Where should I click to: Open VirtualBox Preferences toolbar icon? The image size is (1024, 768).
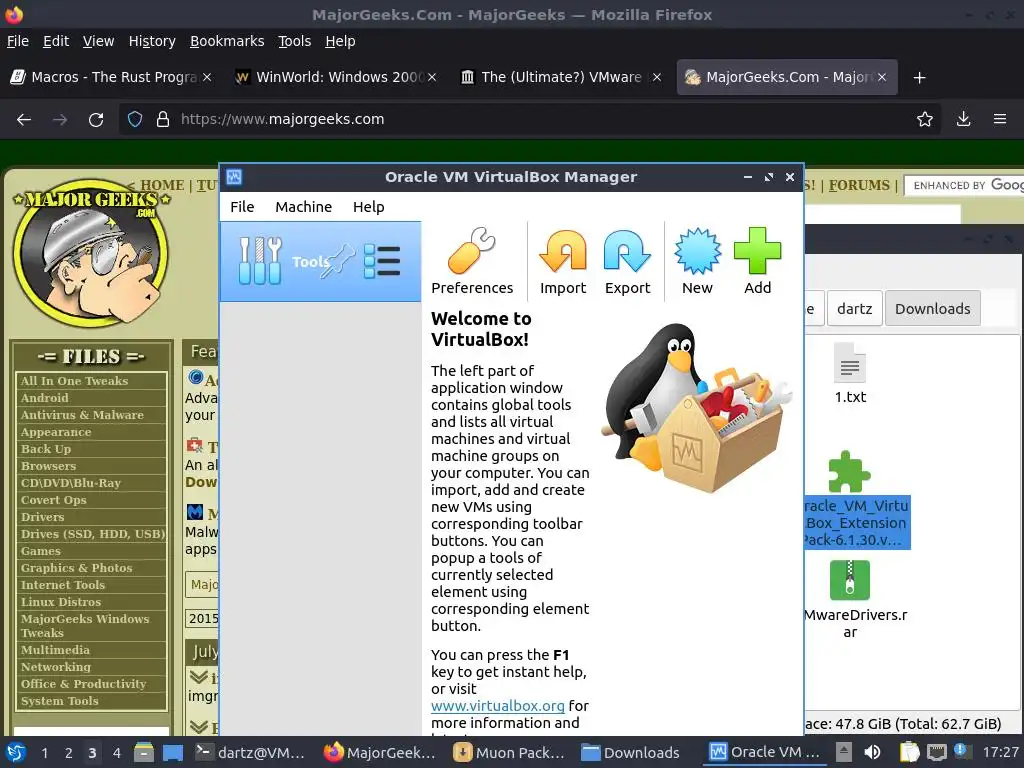tap(472, 261)
